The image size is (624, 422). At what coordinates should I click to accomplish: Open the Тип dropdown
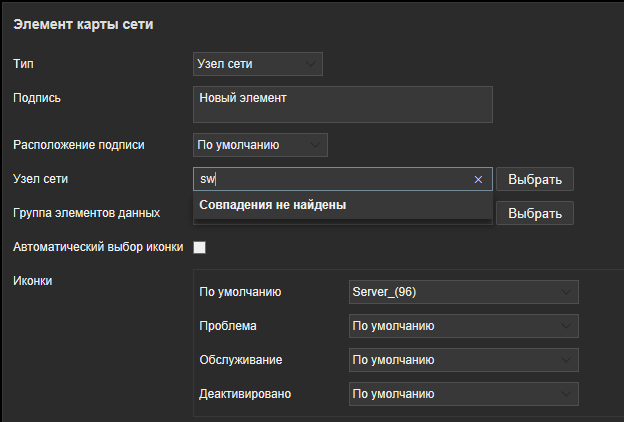coord(258,64)
